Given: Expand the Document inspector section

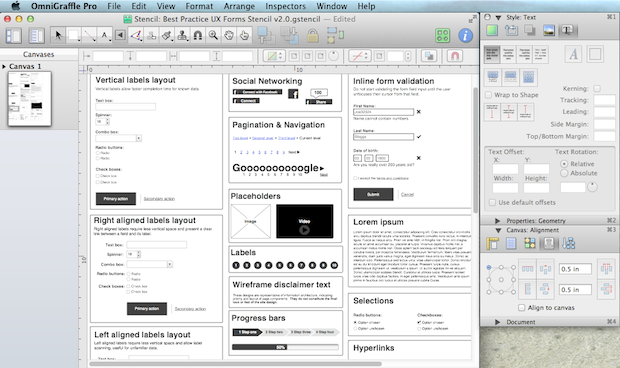Looking at the screenshot, I should coord(497,322).
